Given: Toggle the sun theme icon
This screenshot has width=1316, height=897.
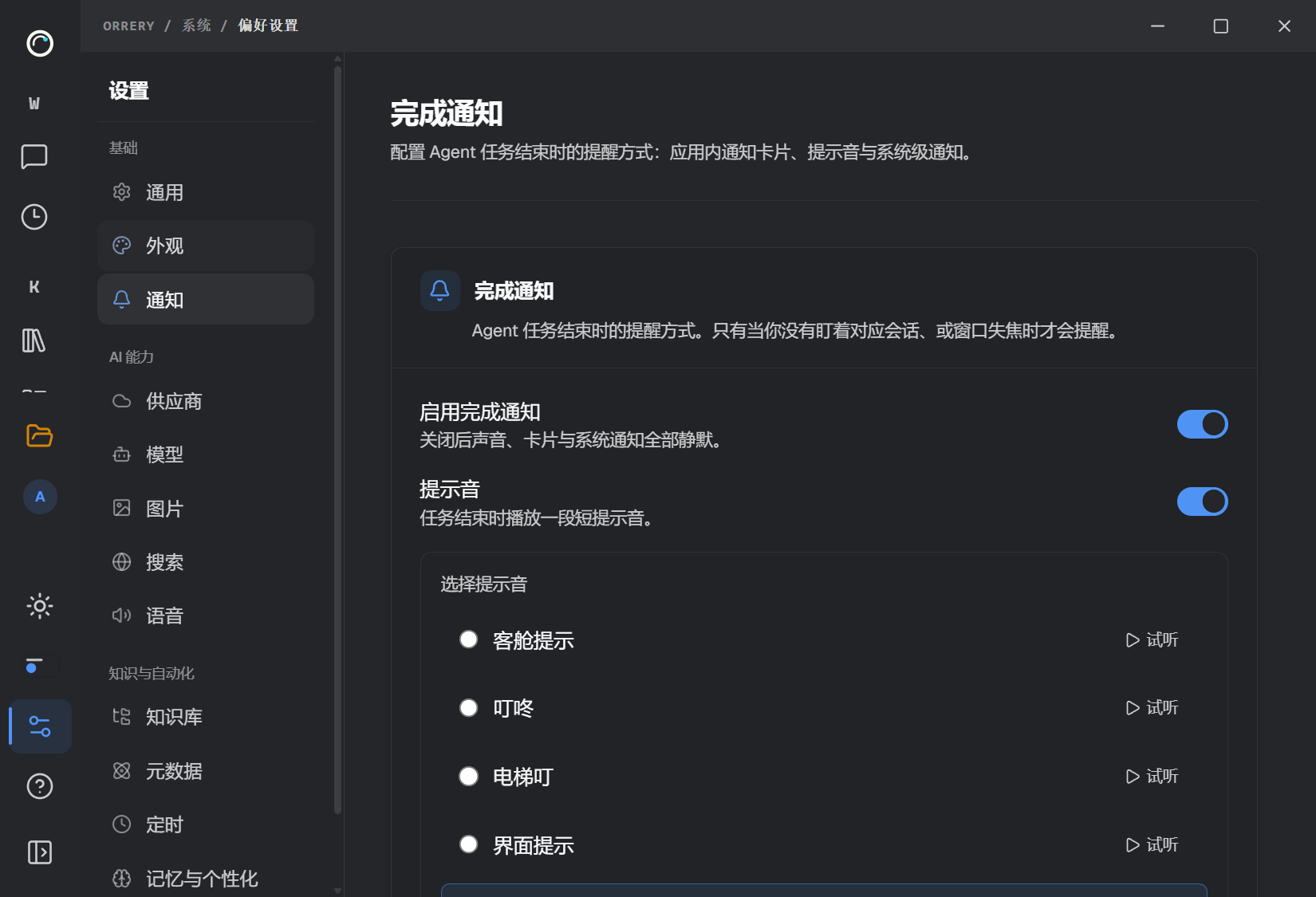Looking at the screenshot, I should tap(40, 606).
